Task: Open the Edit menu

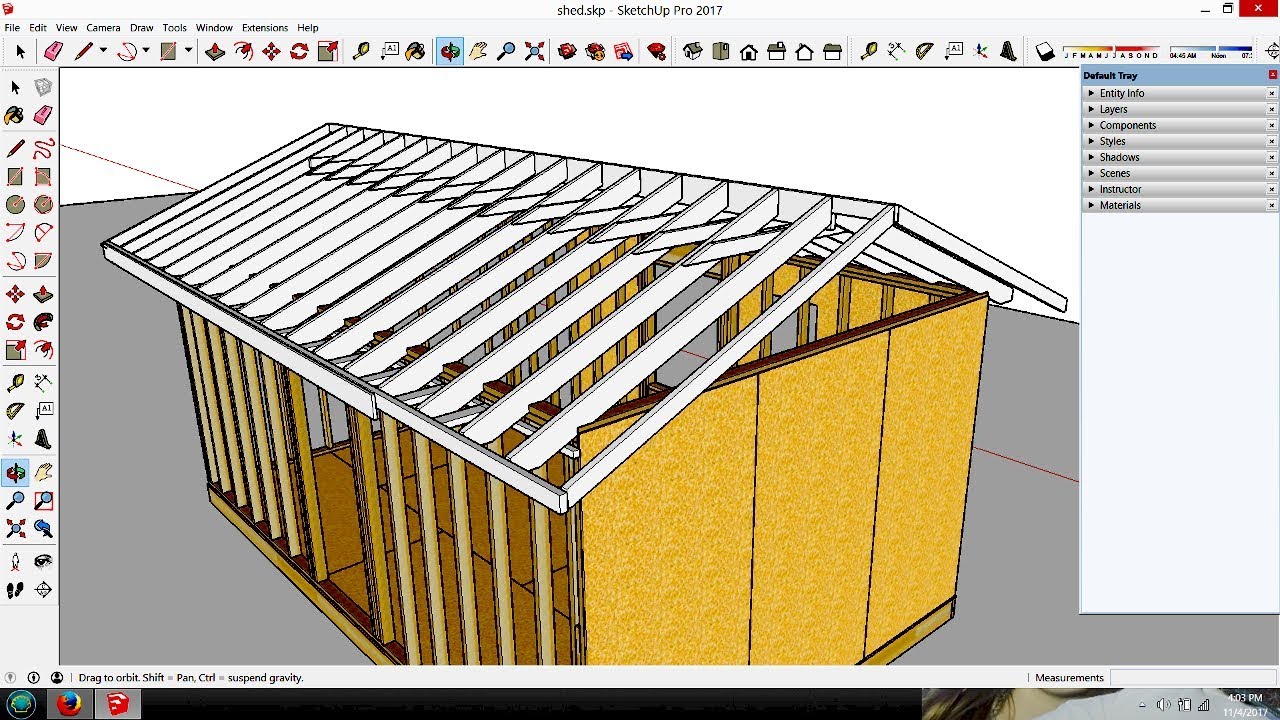Action: 38,28
